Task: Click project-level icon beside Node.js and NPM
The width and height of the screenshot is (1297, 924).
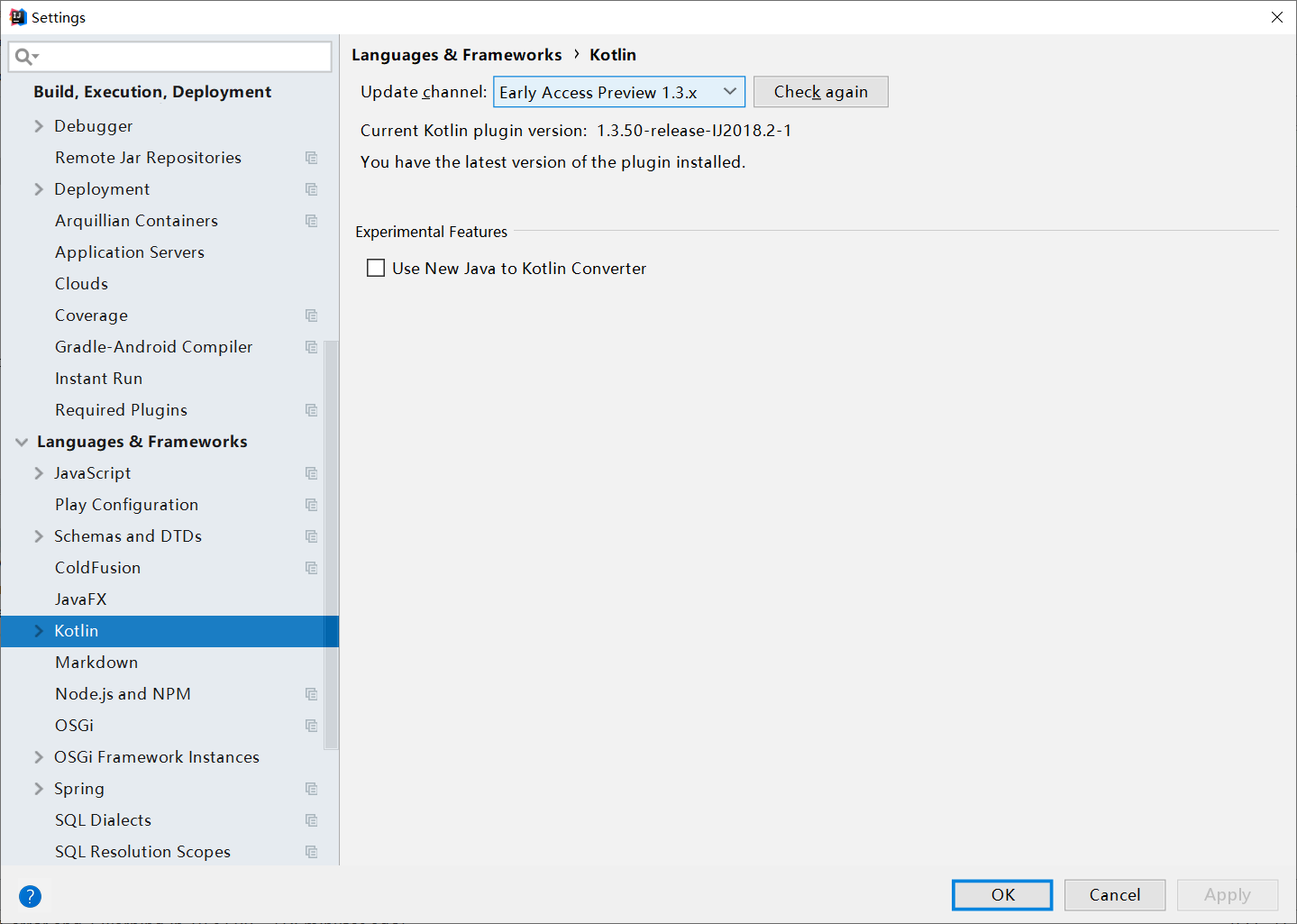Action: (311, 694)
